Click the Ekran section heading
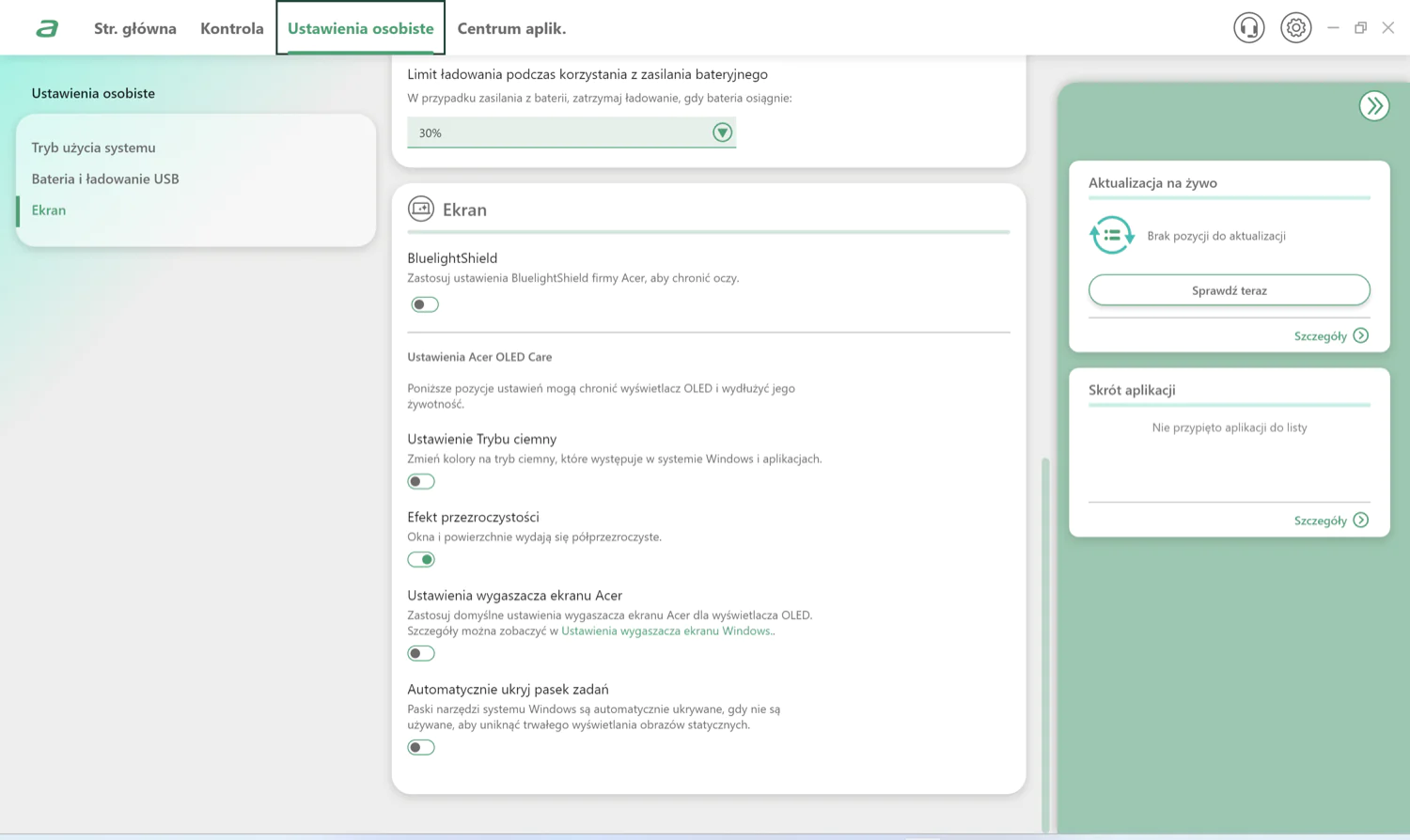1410x840 pixels. click(x=464, y=210)
